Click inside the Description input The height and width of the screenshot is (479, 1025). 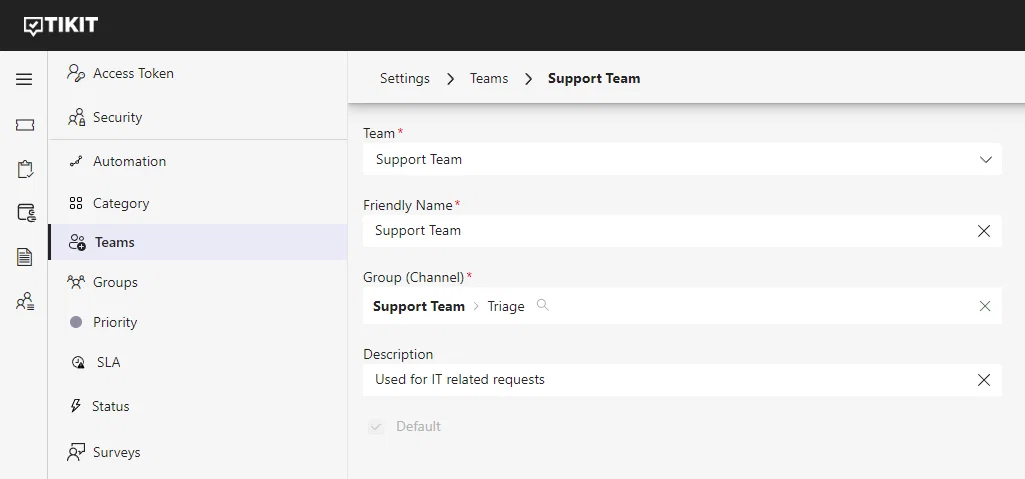(x=682, y=380)
